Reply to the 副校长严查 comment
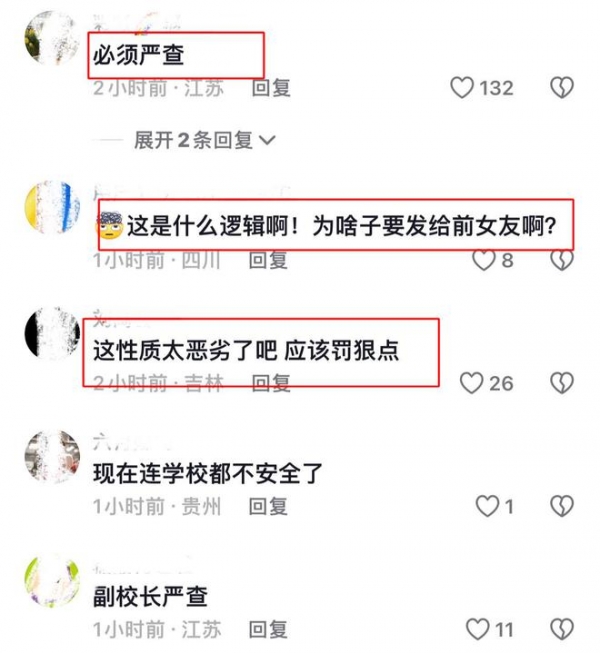 [x=268, y=629]
